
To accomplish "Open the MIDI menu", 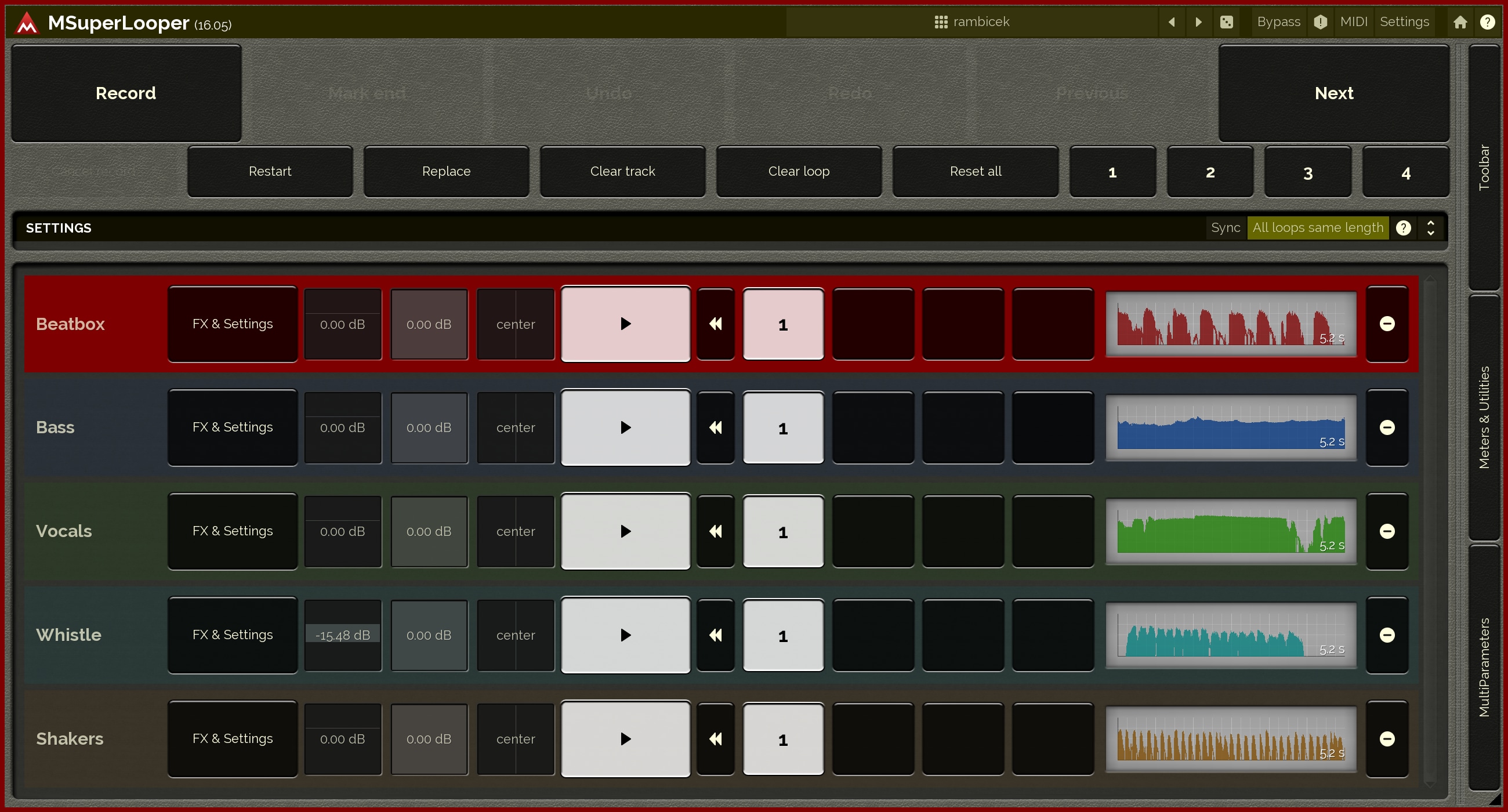I will (x=1354, y=21).
